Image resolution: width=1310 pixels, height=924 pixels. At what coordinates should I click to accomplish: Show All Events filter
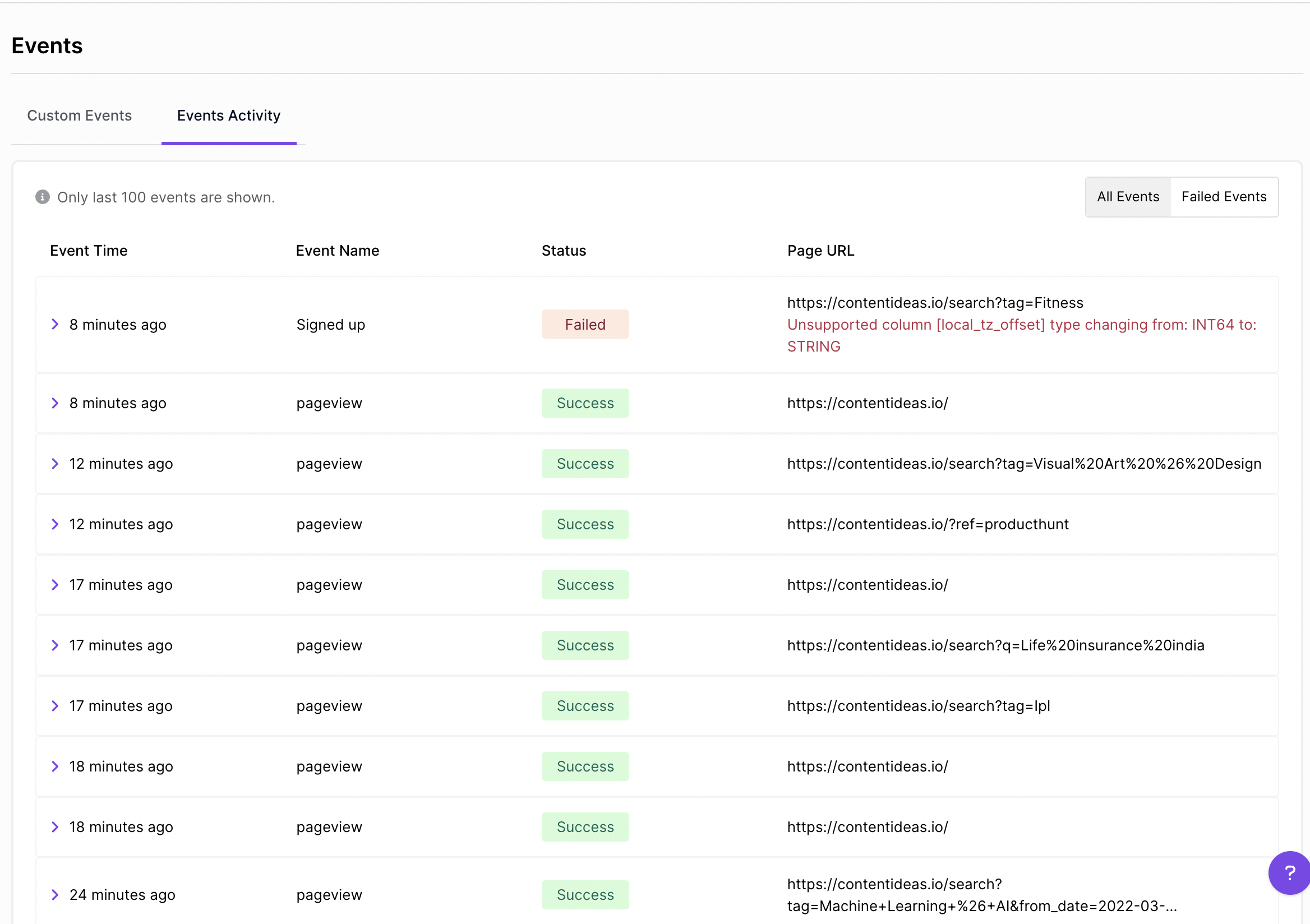coord(1127,197)
